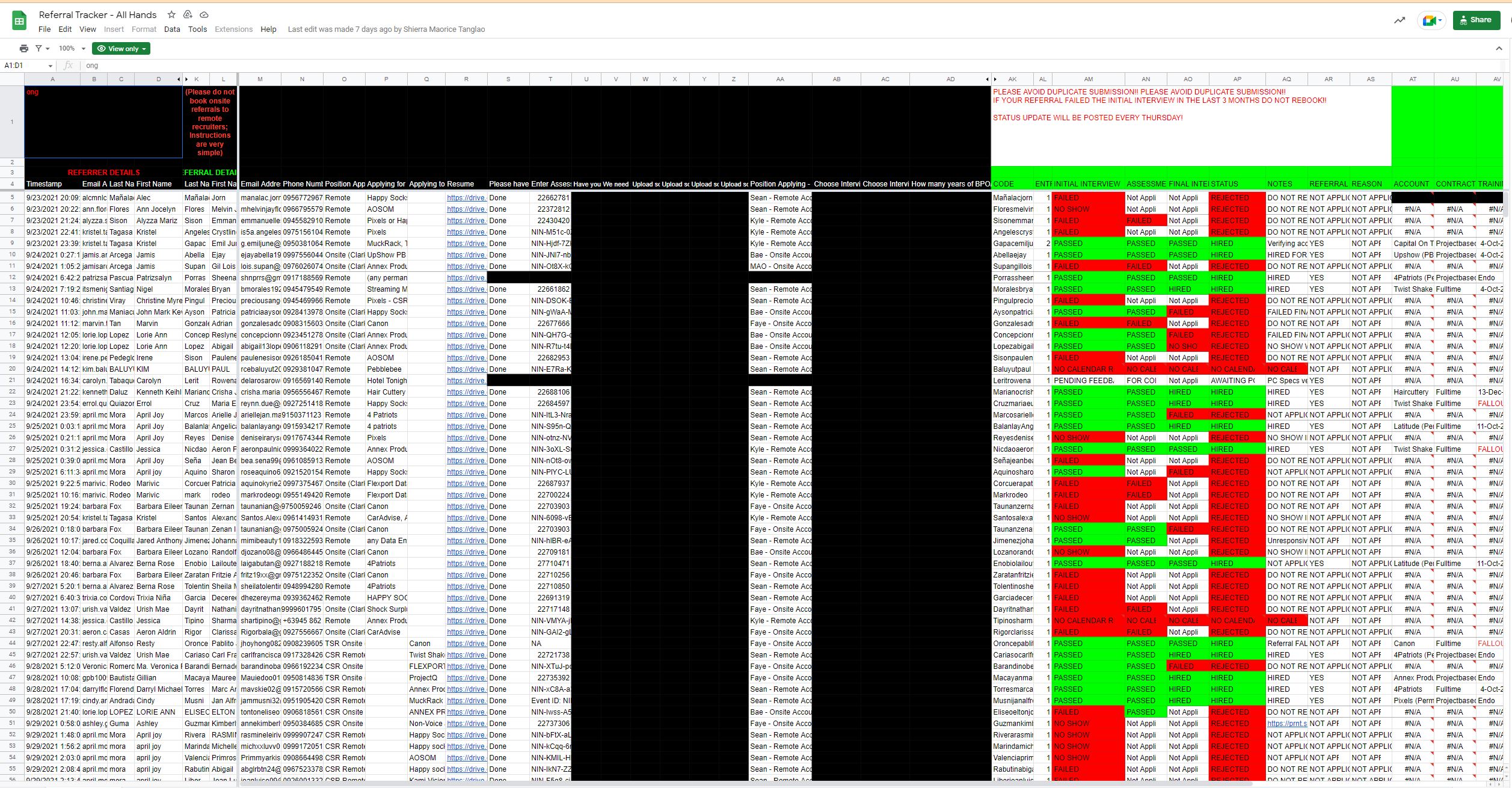
Task: Click the add-to-Drive shortcut icon
Action: click(188, 14)
